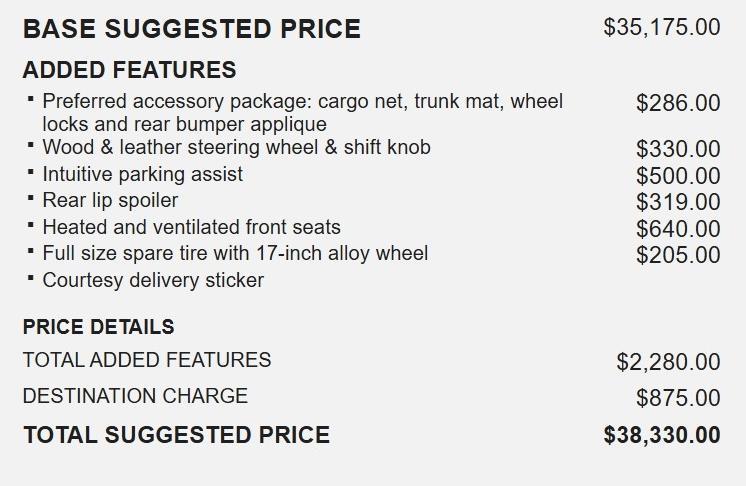
Task: Click the $330.00 steering wheel price
Action: (677, 149)
